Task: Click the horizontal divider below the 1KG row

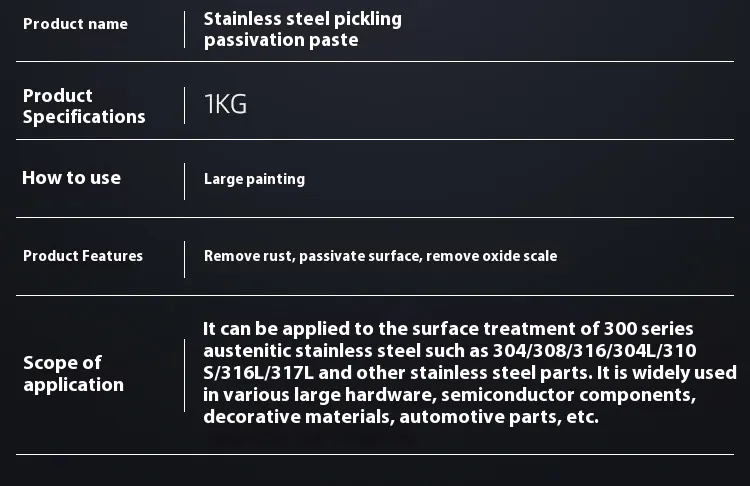Action: tap(375, 139)
